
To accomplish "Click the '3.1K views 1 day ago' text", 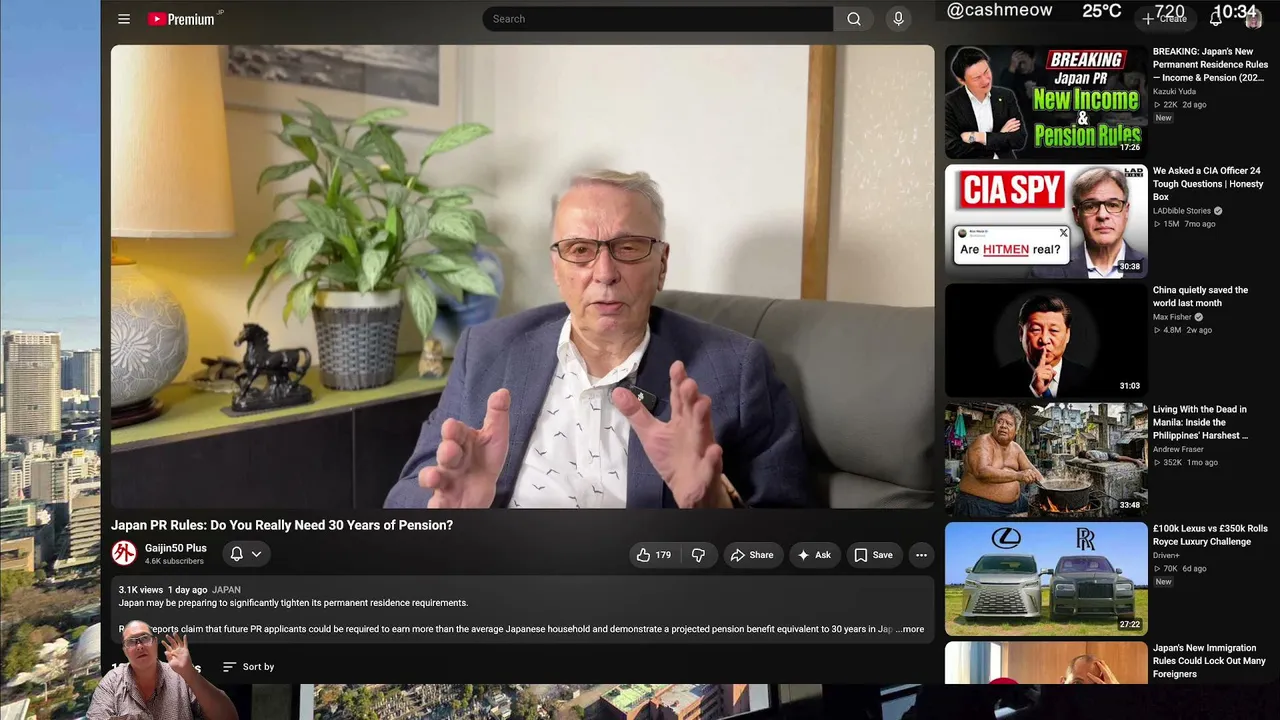I will pos(163,590).
